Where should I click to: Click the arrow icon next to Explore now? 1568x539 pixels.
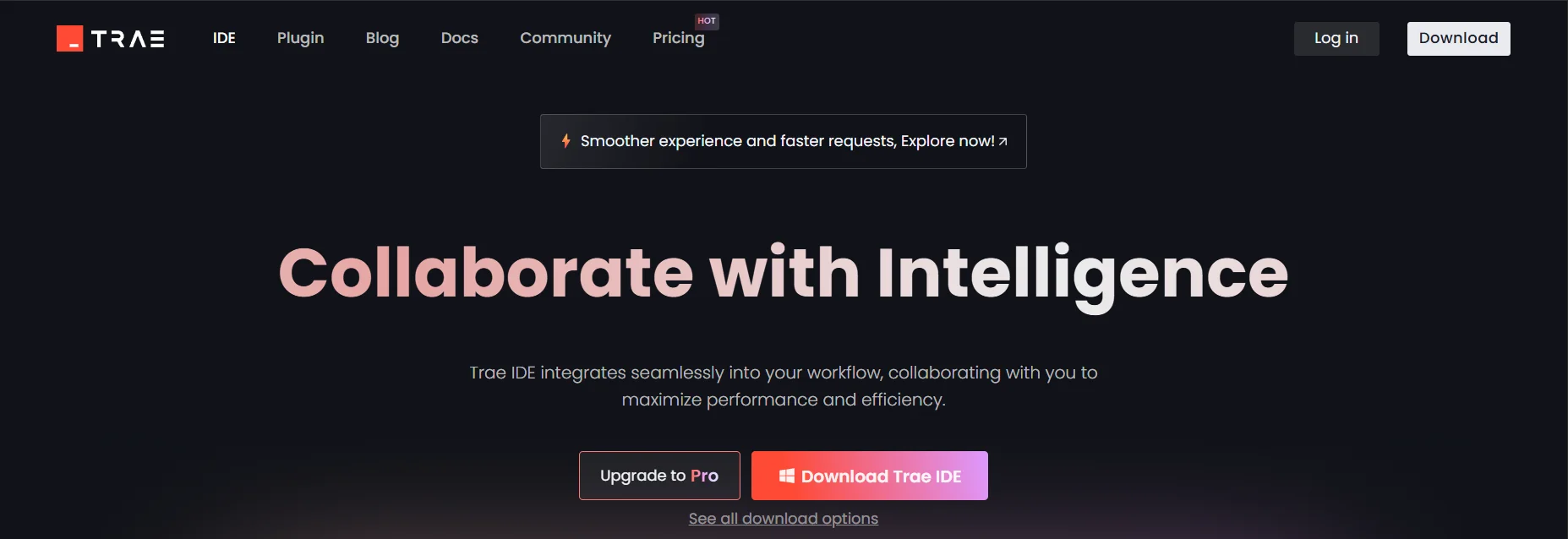(1002, 140)
